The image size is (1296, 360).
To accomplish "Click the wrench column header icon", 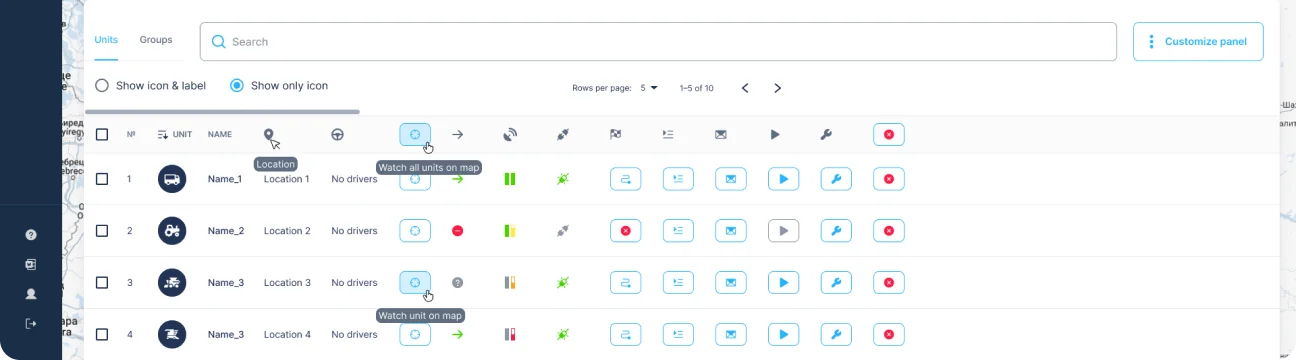I will pos(826,134).
